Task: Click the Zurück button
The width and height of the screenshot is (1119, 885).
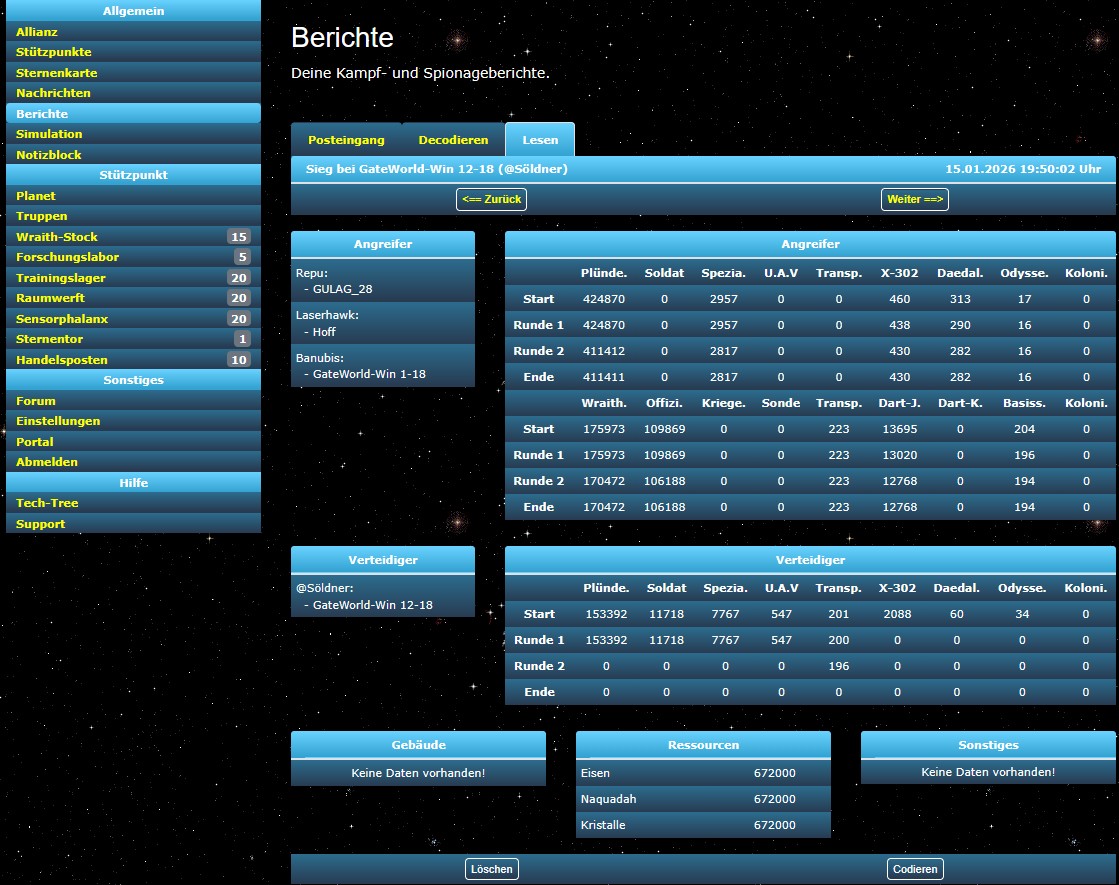Action: pos(491,199)
